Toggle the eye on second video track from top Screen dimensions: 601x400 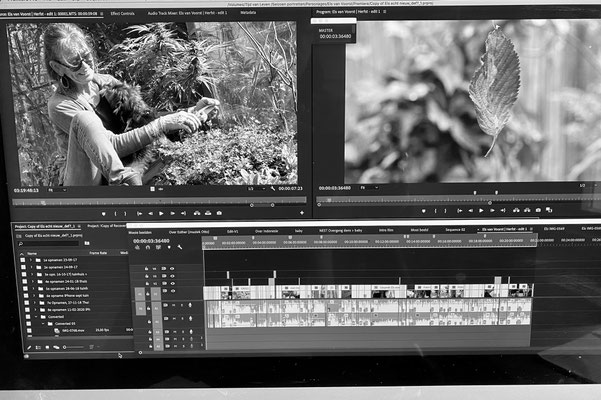[x=172, y=276]
